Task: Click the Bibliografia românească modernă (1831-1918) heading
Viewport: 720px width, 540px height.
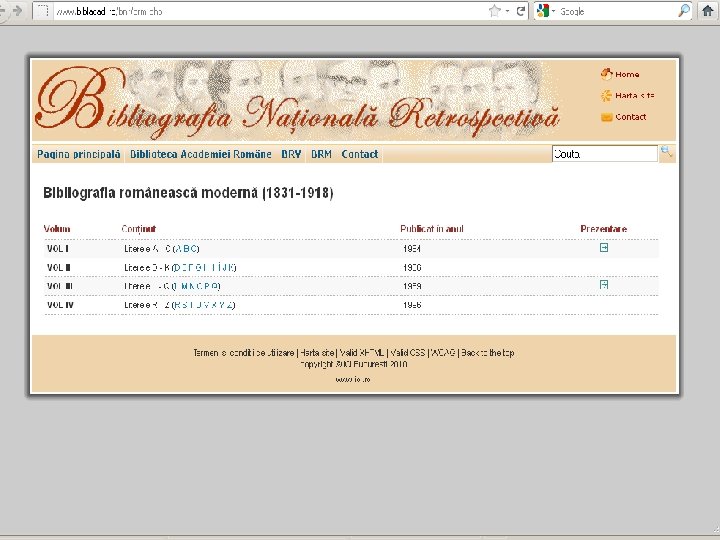Action: point(188,193)
